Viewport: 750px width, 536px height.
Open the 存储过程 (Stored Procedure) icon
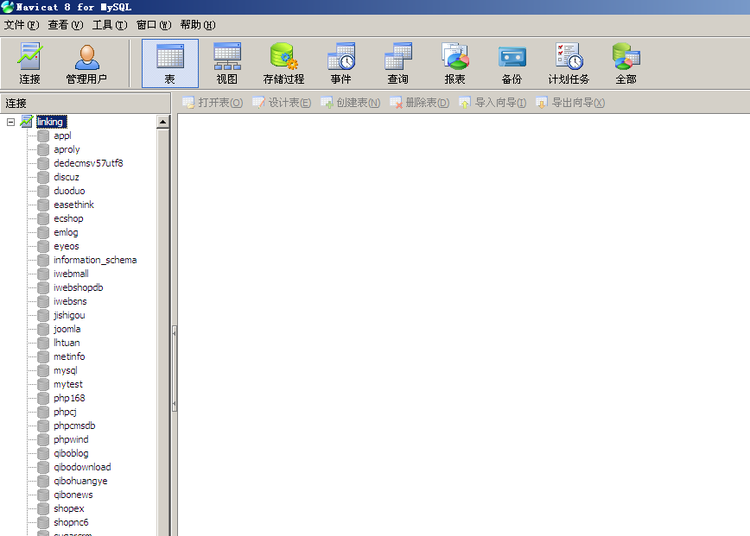coord(284,64)
